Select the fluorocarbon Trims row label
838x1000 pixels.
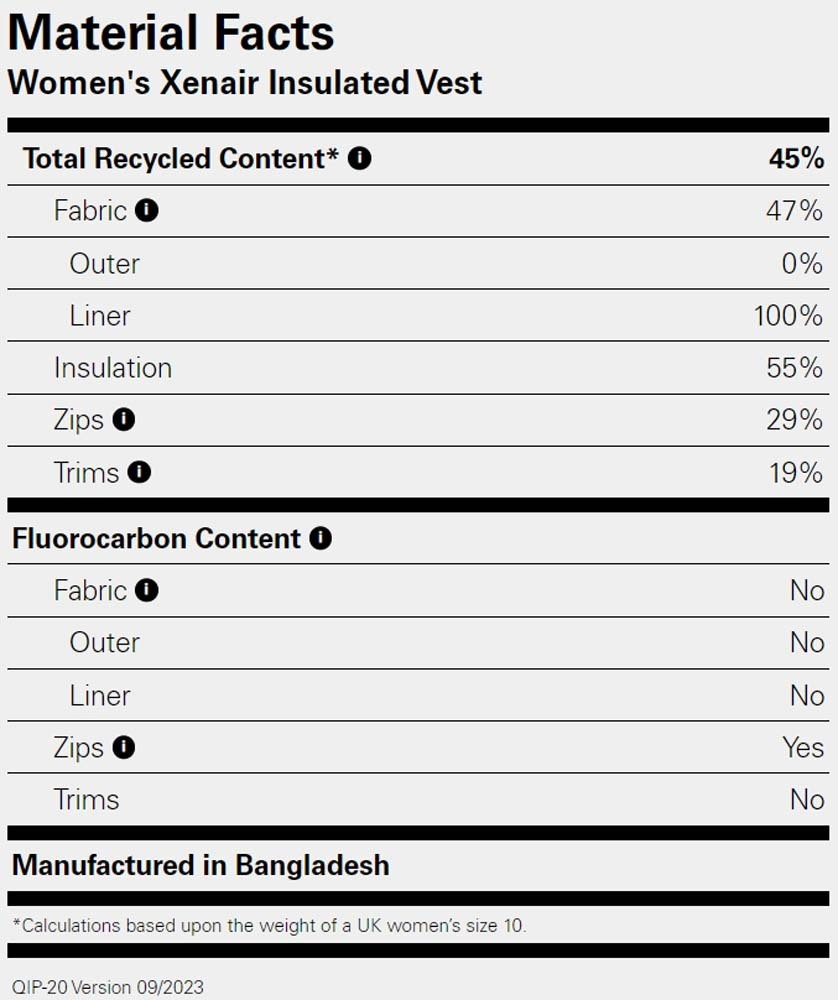(x=87, y=800)
